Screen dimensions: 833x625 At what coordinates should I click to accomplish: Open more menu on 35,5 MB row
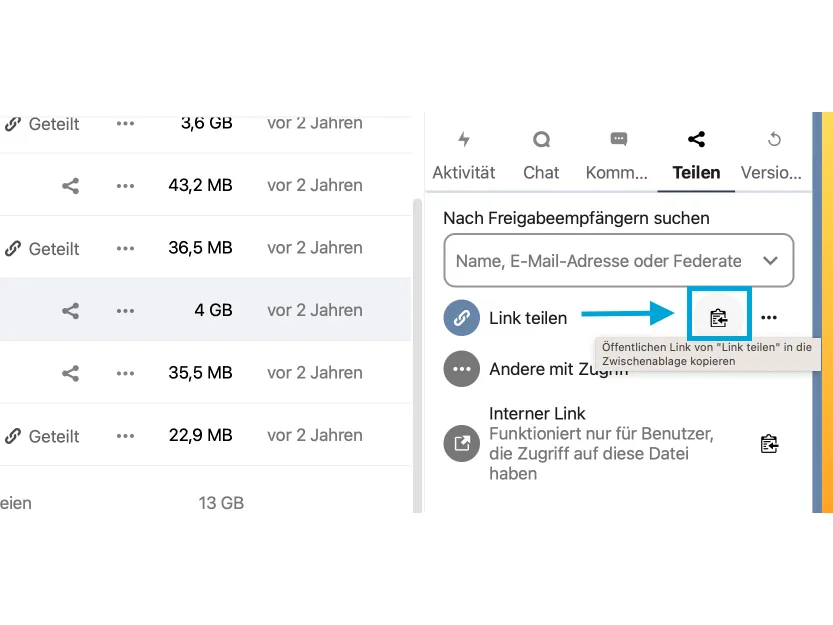[x=125, y=373]
